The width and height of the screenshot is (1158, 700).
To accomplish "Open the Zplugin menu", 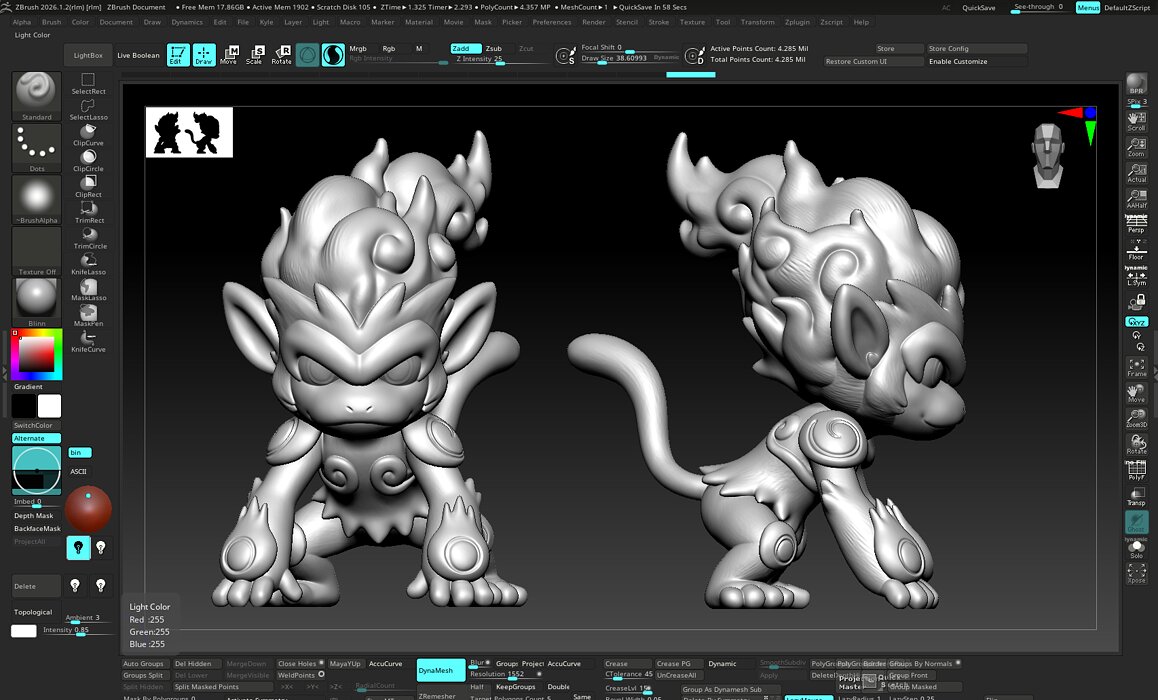I will click(797, 22).
